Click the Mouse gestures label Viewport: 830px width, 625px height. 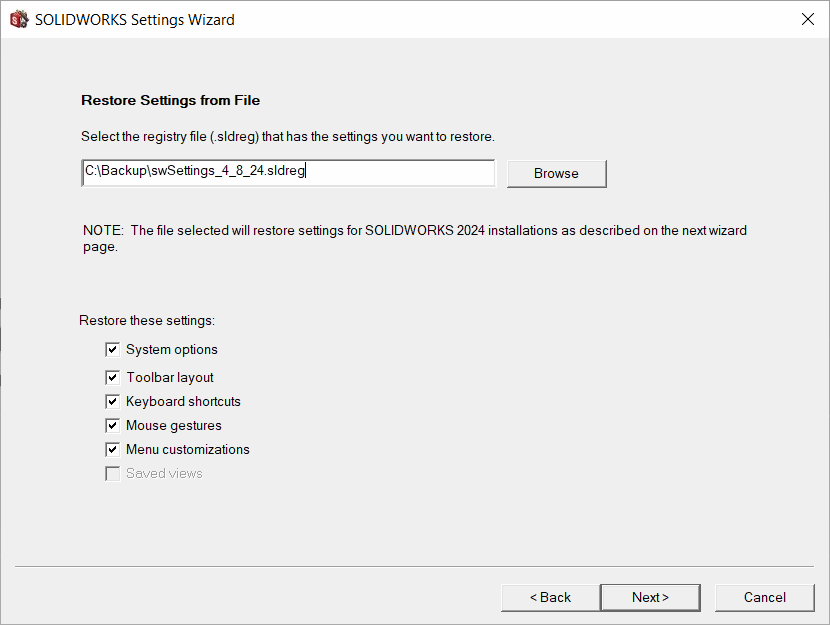tap(173, 425)
